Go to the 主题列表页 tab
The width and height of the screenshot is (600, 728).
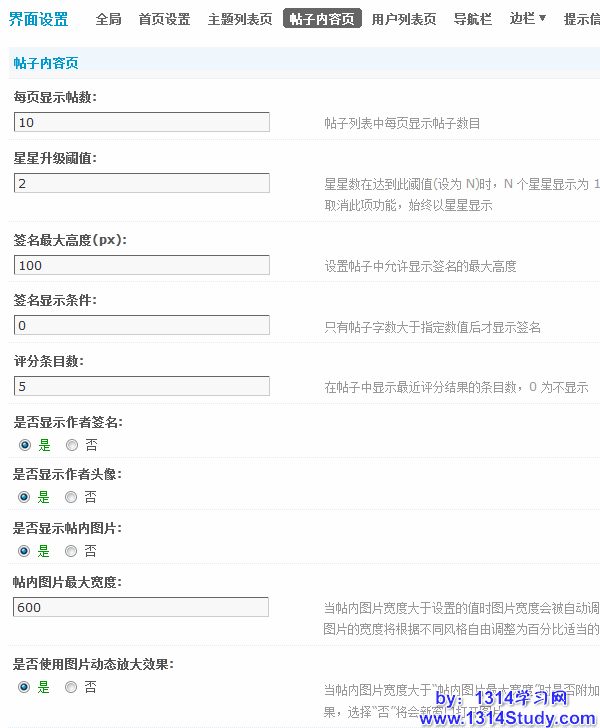coord(239,19)
